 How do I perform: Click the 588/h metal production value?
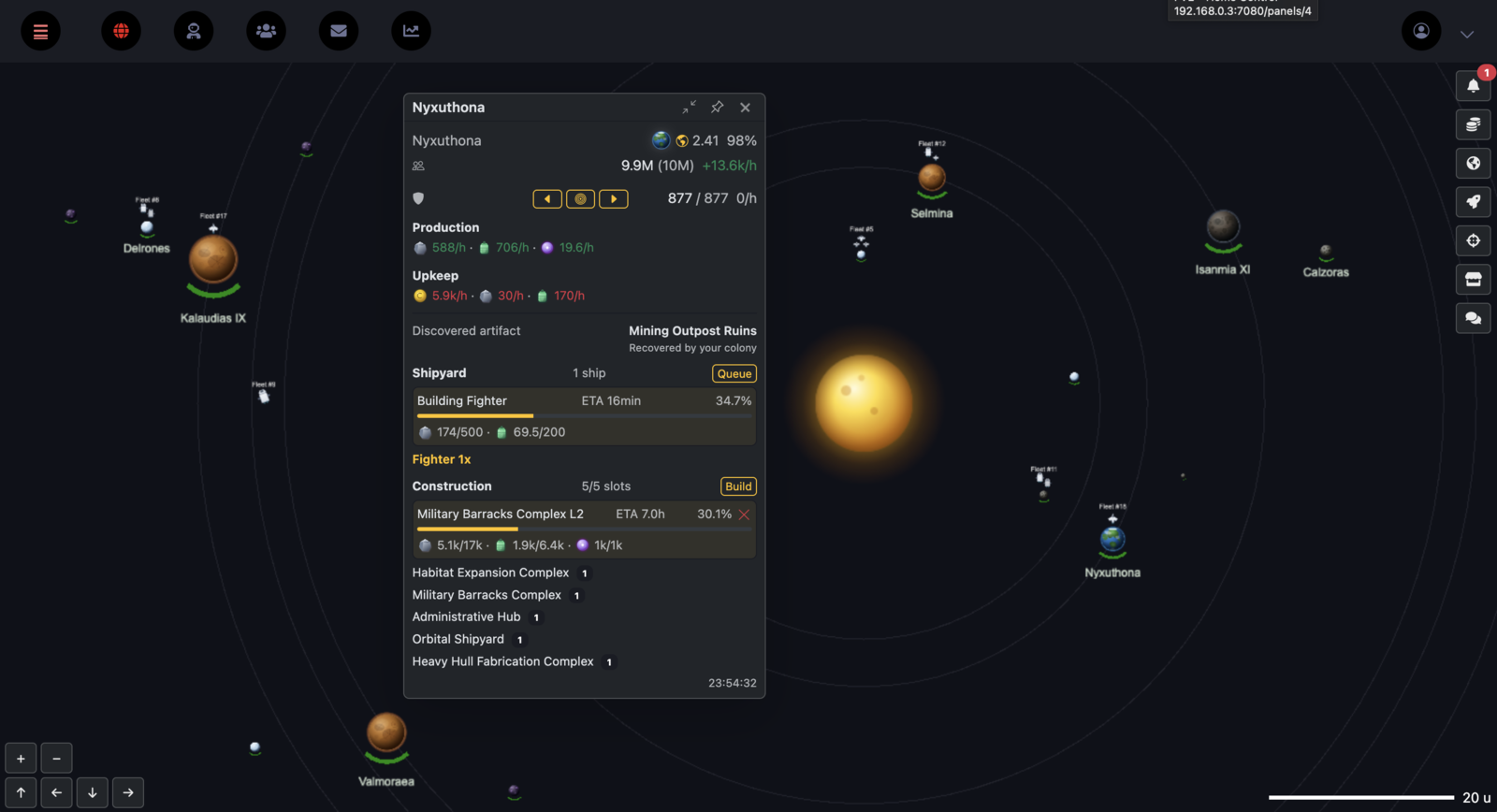448,248
